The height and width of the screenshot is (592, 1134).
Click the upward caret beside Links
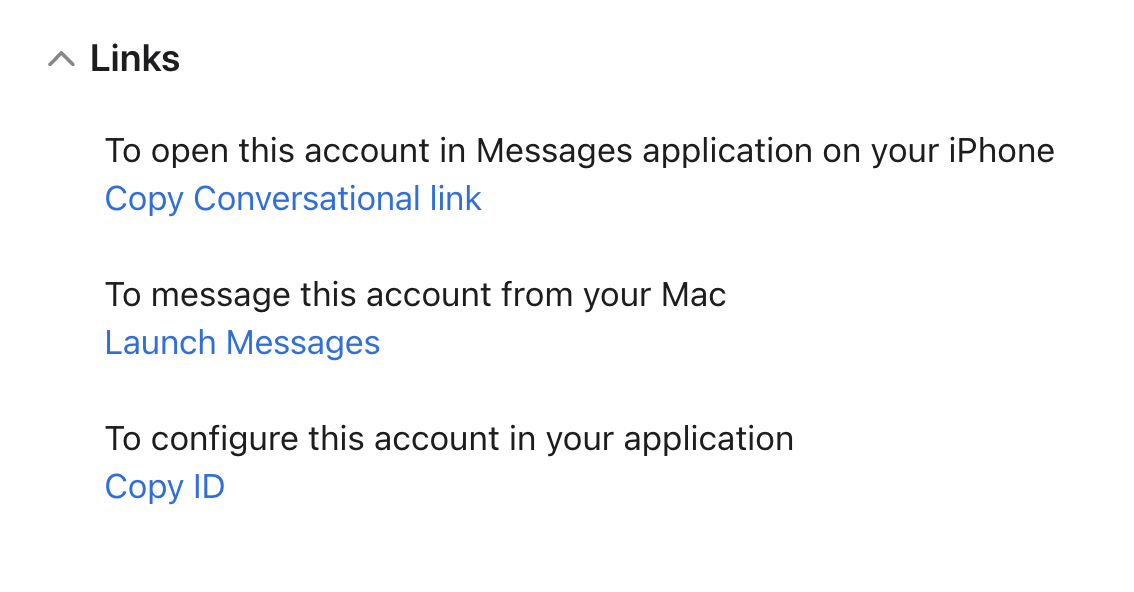point(61,60)
